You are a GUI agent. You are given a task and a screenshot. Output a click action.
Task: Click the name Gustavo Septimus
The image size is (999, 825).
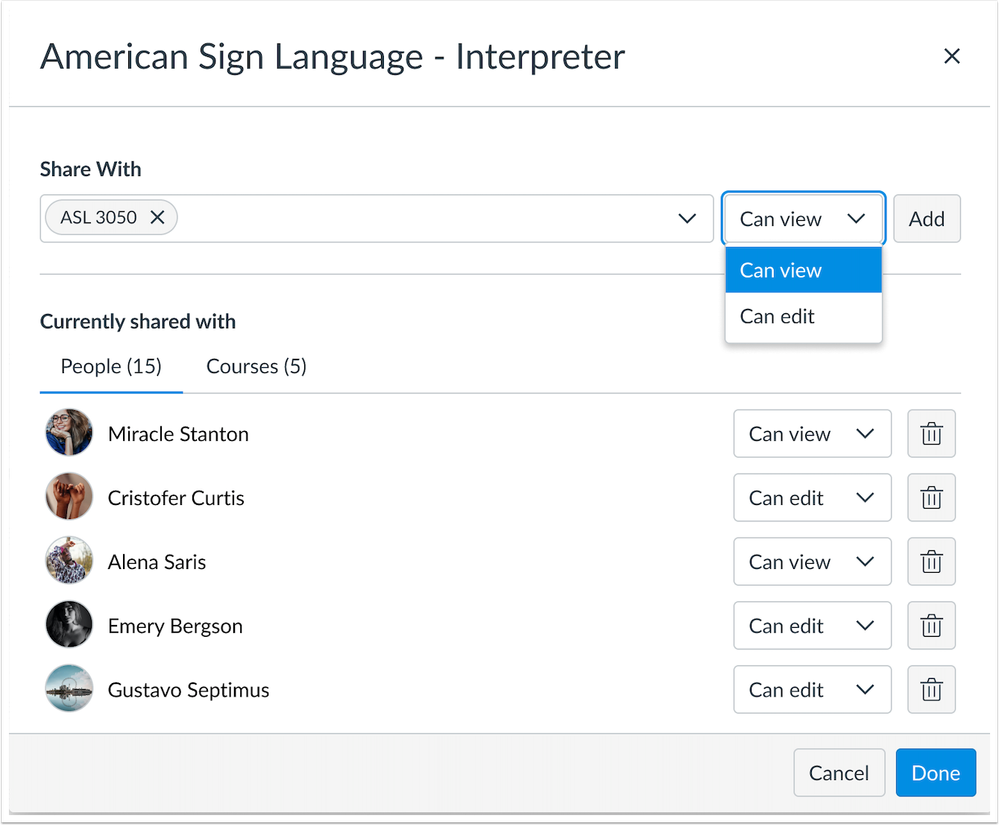189,690
